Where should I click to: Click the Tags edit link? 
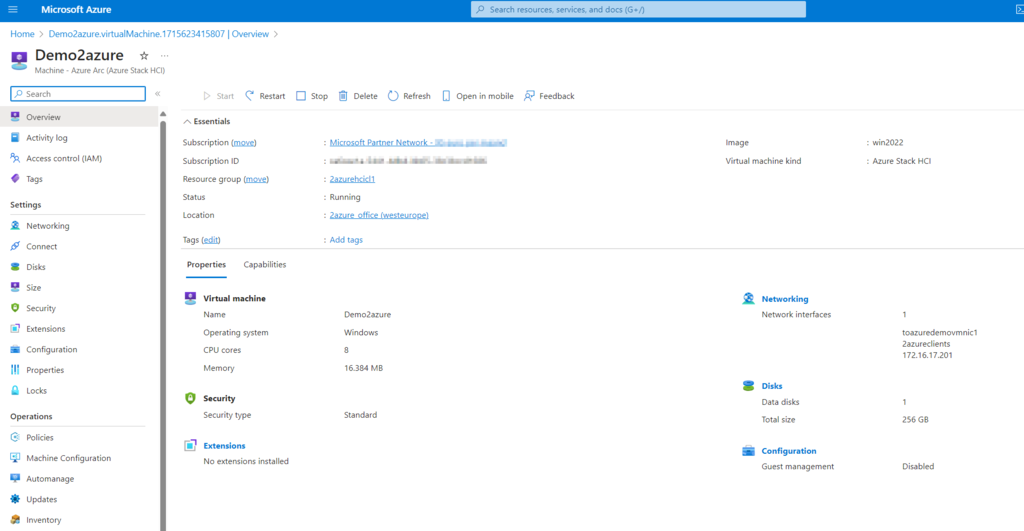point(211,240)
